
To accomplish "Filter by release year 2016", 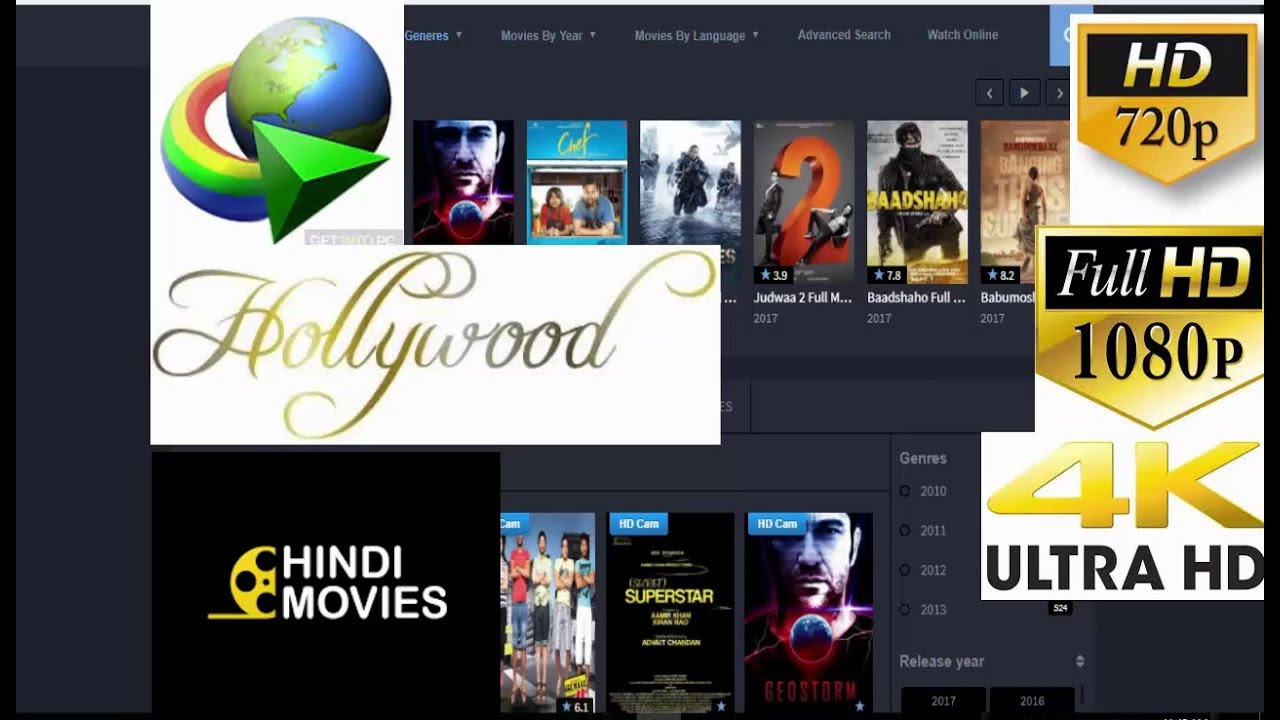I will tap(1032, 701).
